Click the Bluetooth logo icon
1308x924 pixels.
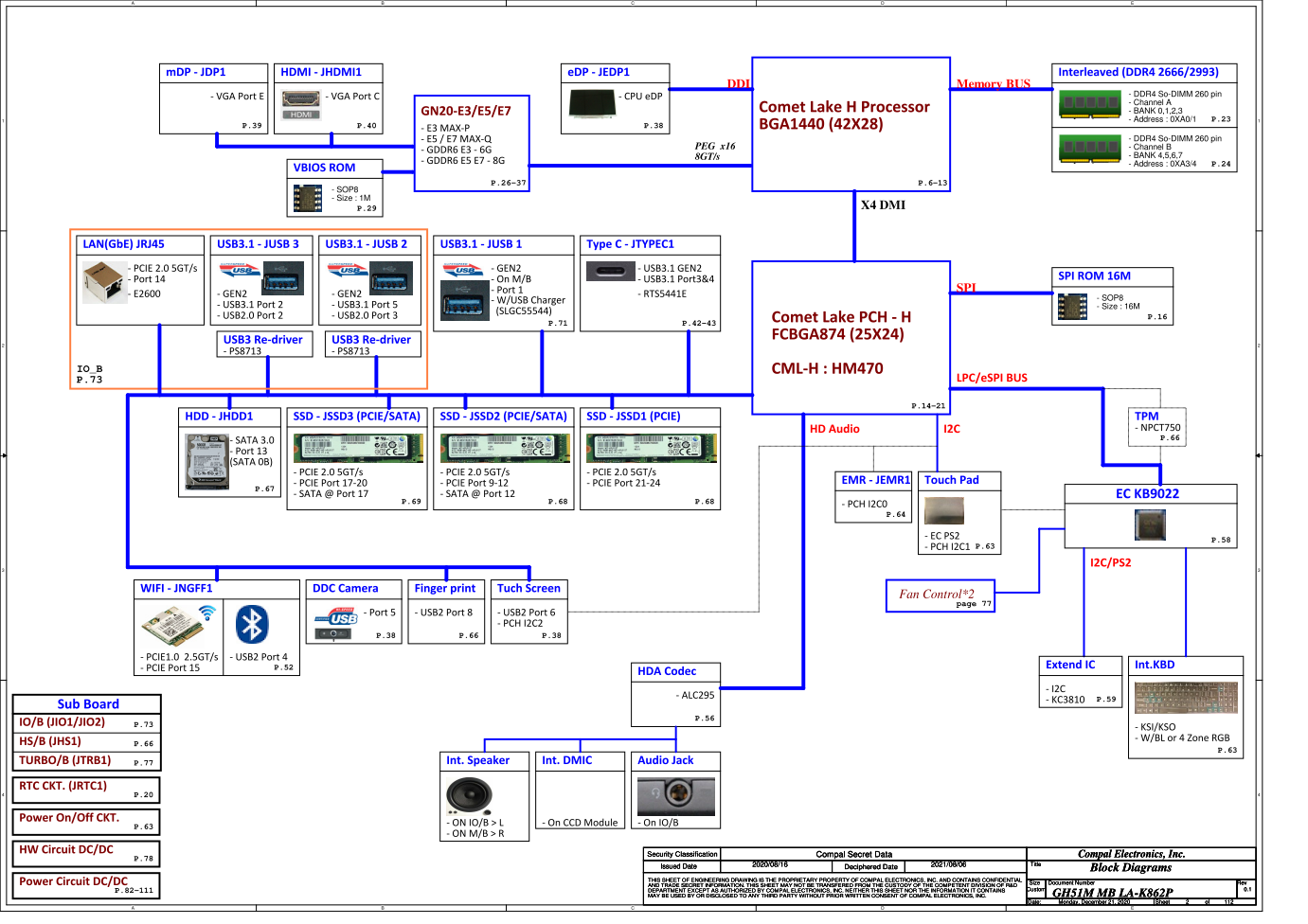click(x=252, y=624)
